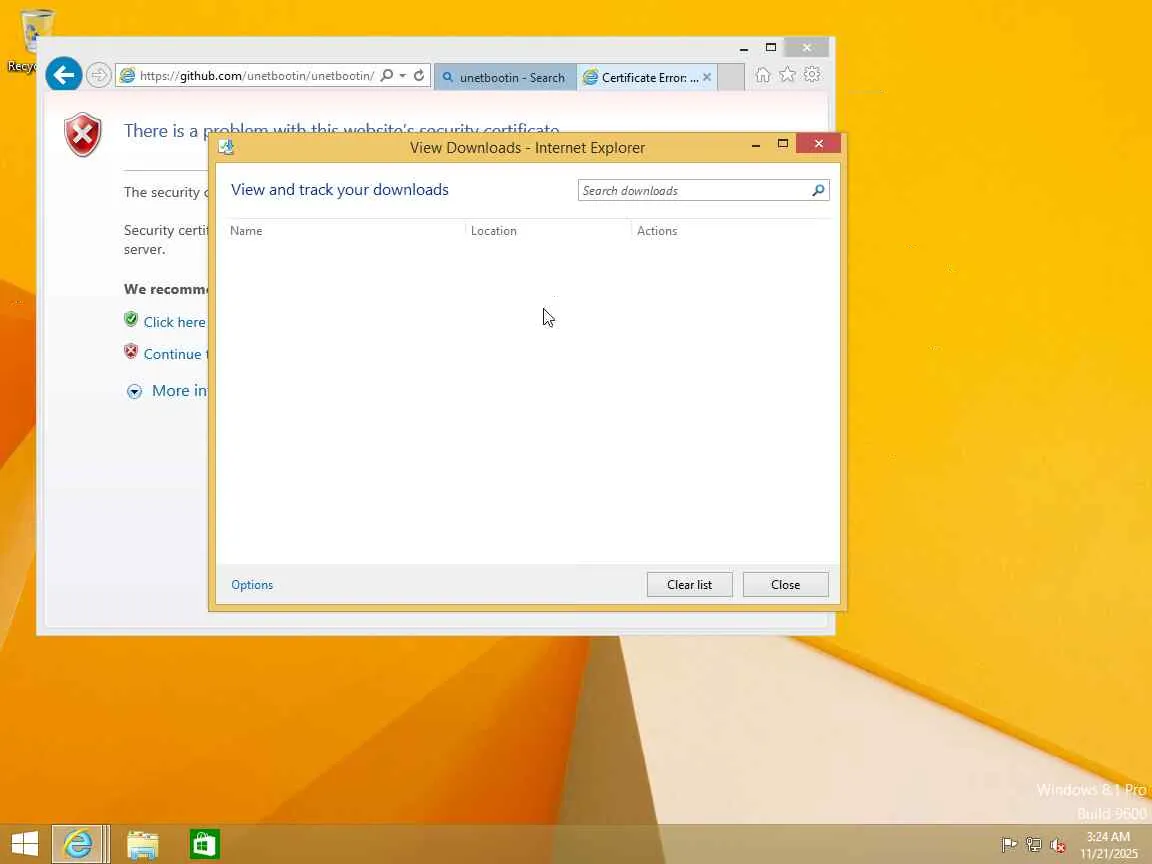Minimize the View Downloads window
This screenshot has height=864, width=1152.
(x=755, y=144)
